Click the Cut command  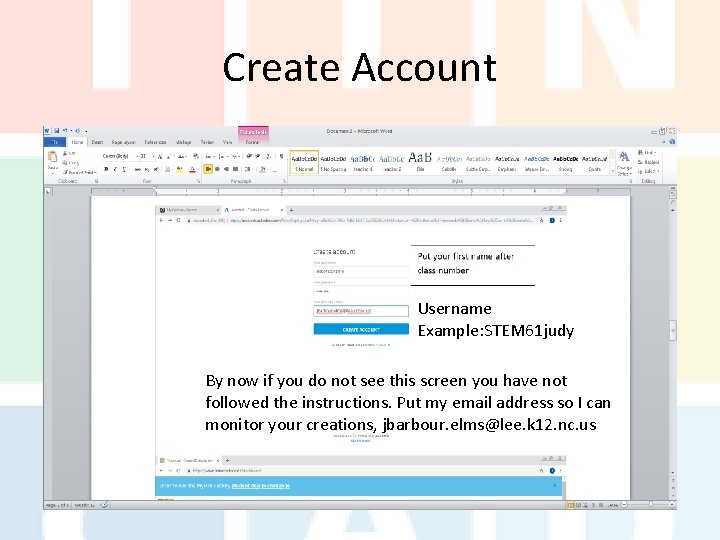(x=69, y=153)
